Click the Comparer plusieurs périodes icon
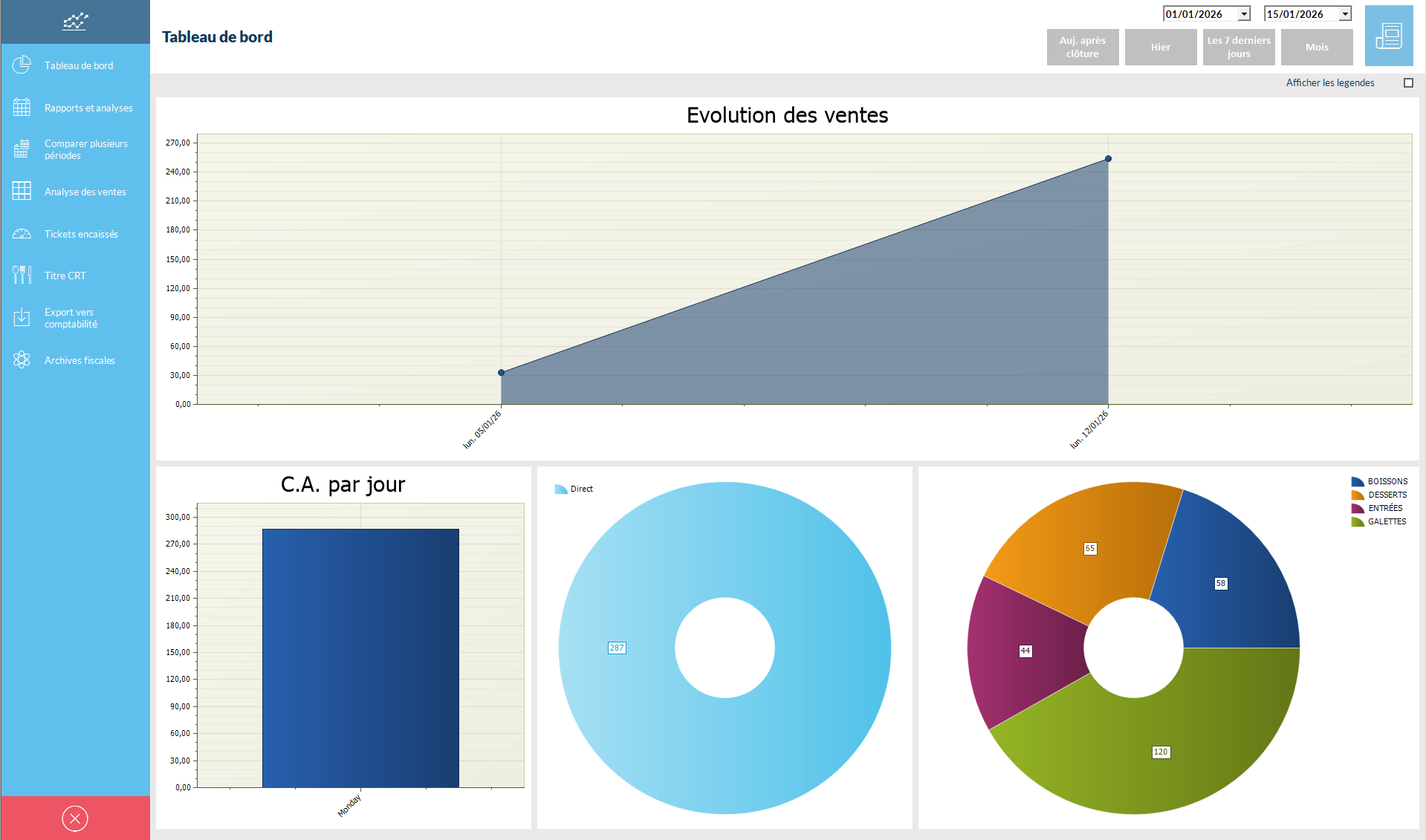The width and height of the screenshot is (1426, 840). [22, 149]
